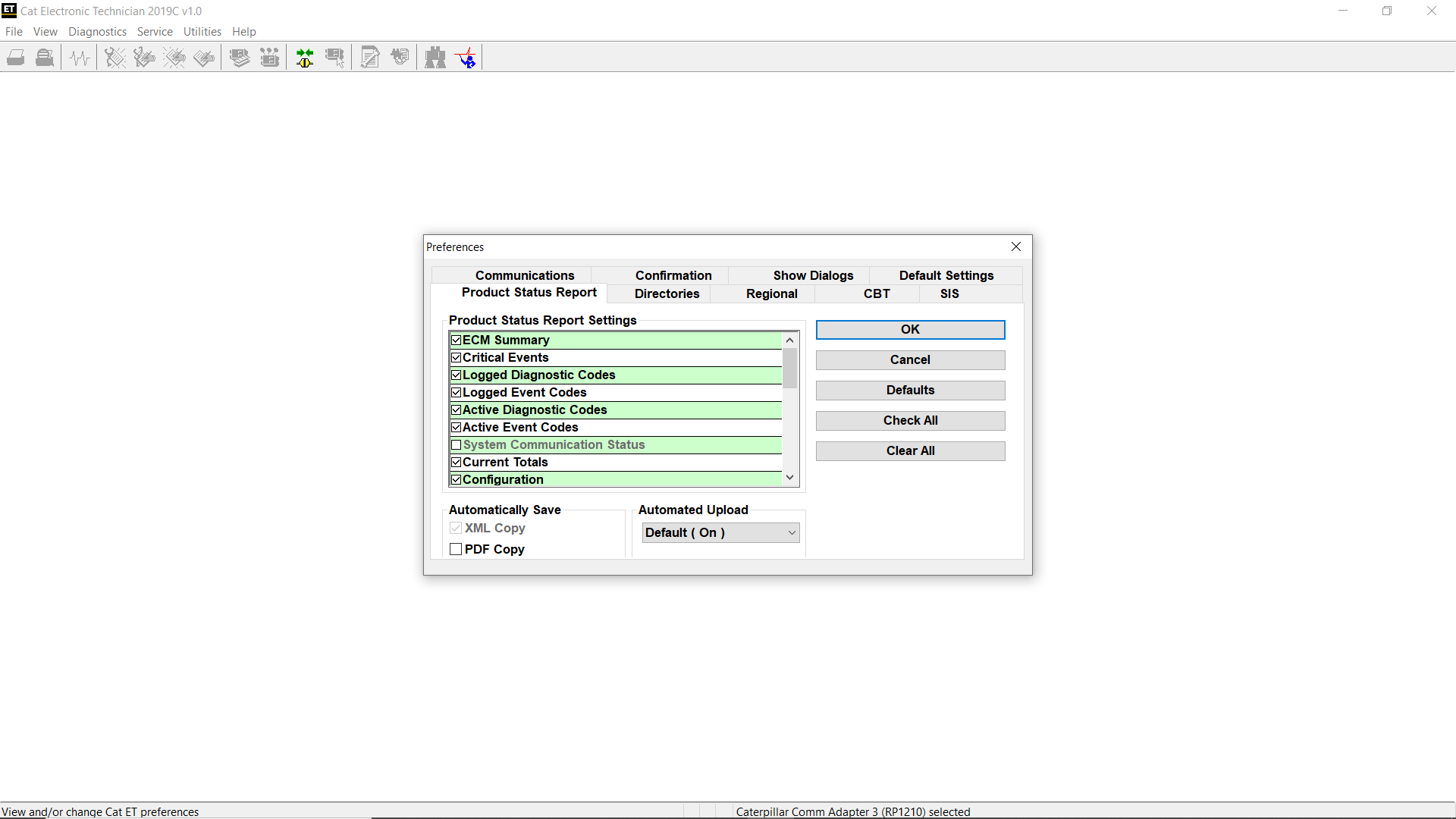Enable the System Communication Status checkbox
Screen dimensions: 1456x819
[x=456, y=445]
